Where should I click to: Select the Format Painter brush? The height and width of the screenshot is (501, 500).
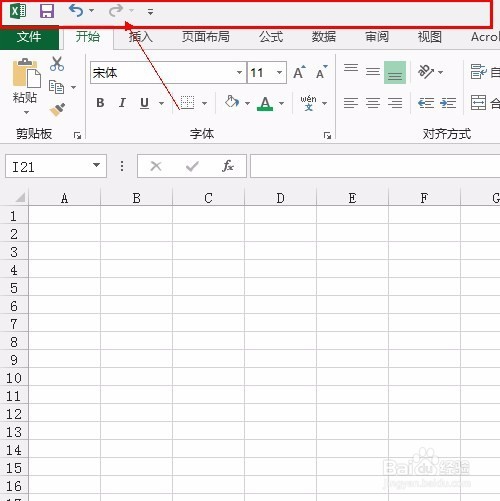tap(57, 110)
